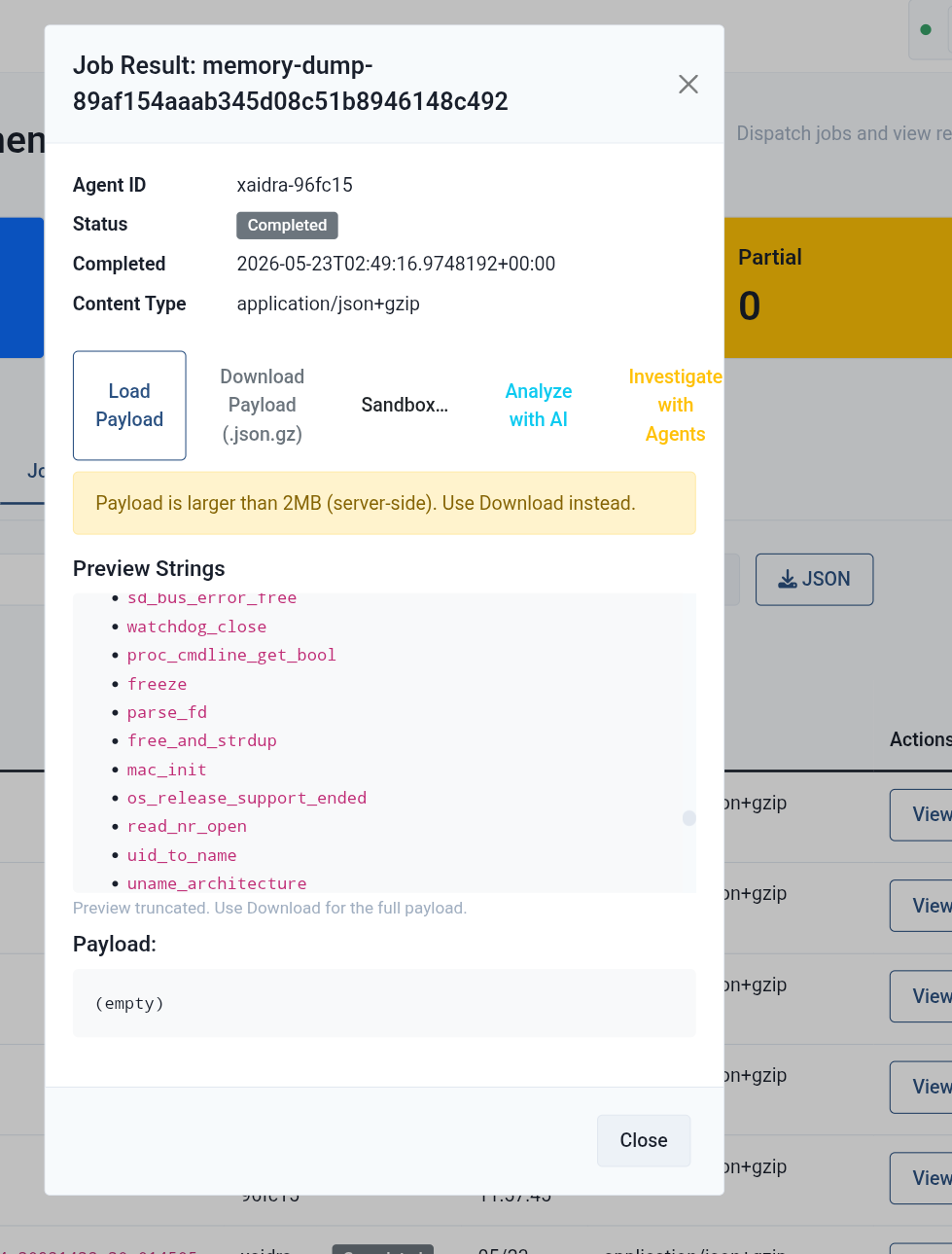This screenshot has height=1254, width=952.
Task: Select the read_nr_open string
Action: (x=187, y=826)
